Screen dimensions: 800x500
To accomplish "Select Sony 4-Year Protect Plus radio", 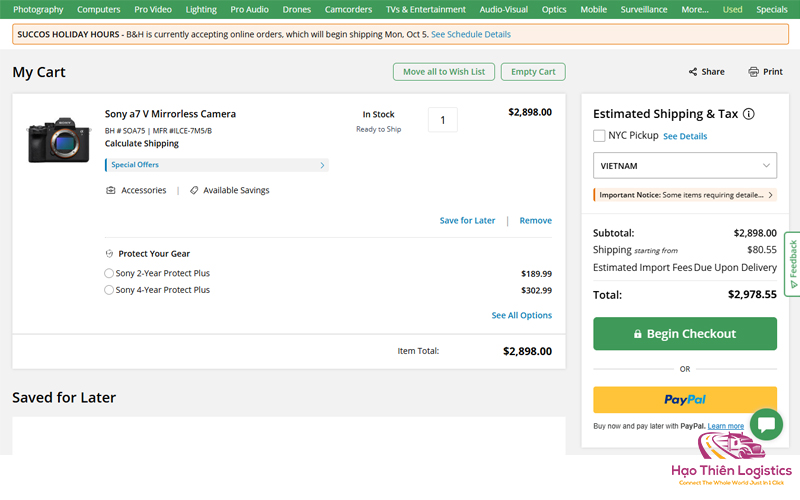I will (109, 290).
